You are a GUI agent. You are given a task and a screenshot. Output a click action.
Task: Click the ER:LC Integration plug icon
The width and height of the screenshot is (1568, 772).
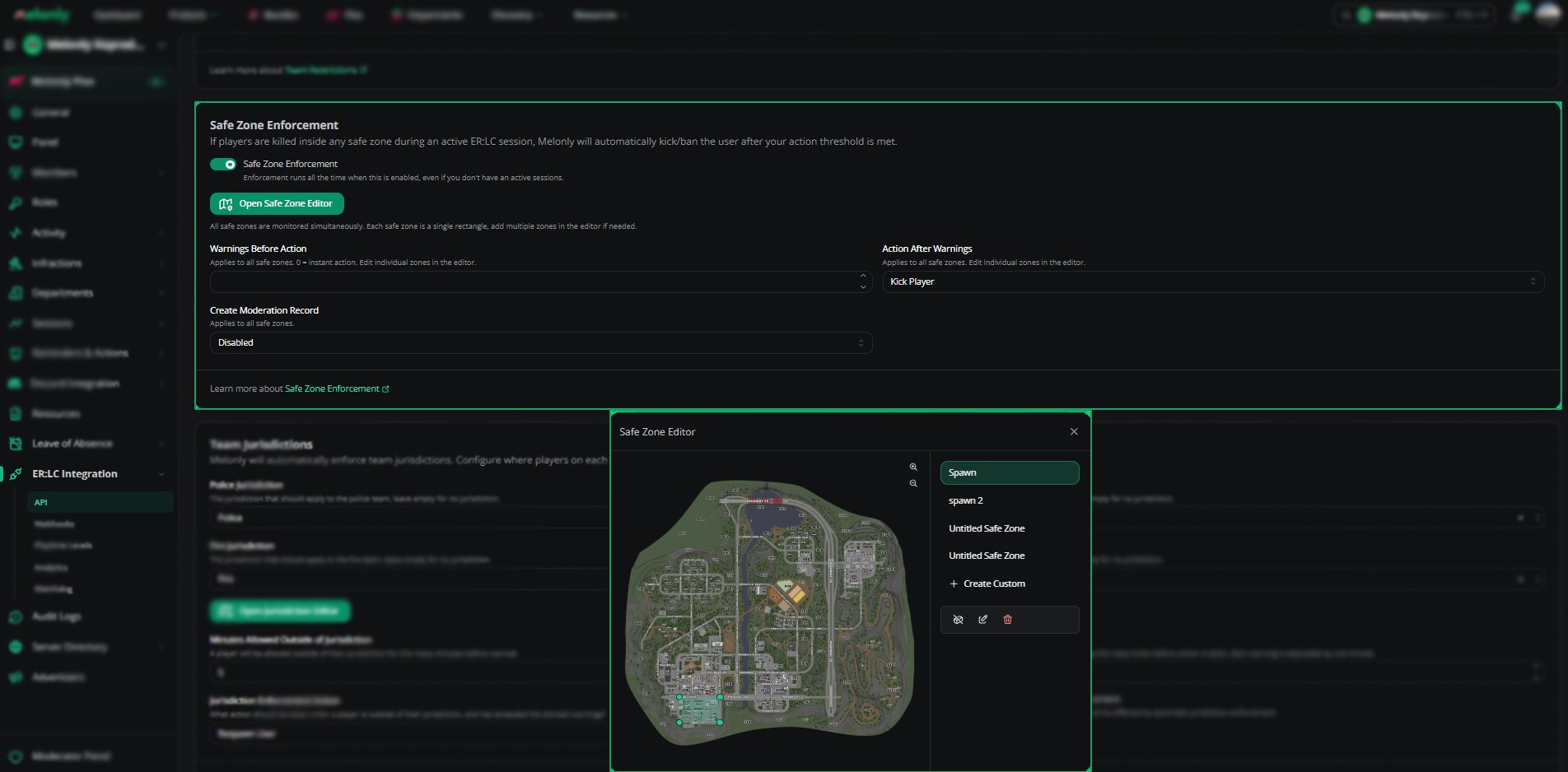pyautogui.click(x=16, y=474)
